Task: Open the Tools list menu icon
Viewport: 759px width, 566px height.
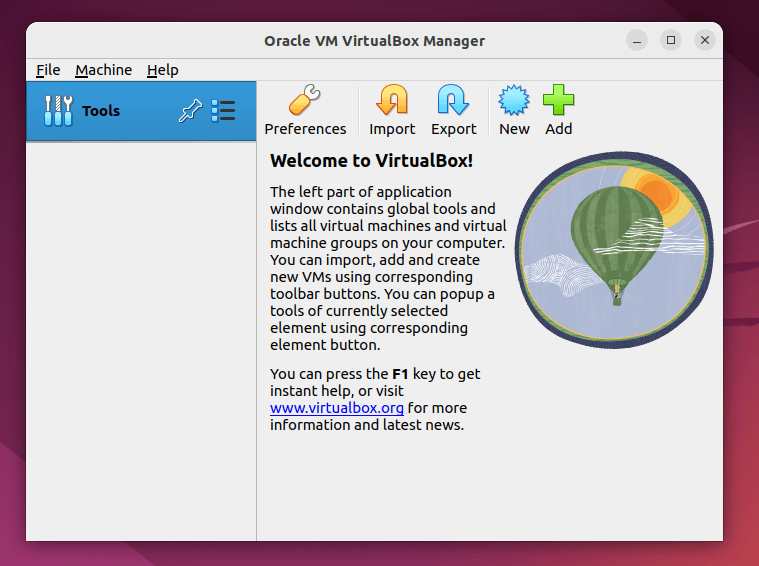Action: click(x=223, y=111)
